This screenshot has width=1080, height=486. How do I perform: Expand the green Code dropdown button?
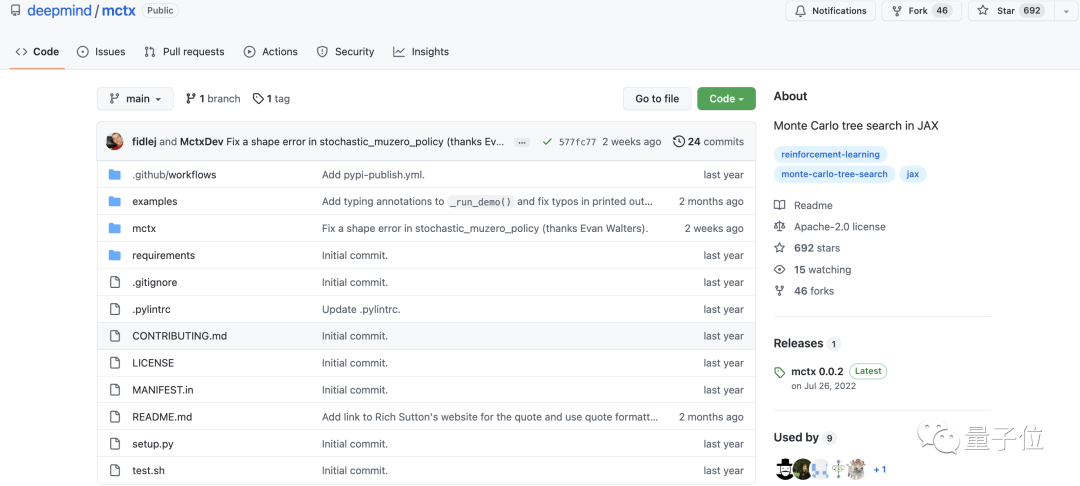[727, 98]
